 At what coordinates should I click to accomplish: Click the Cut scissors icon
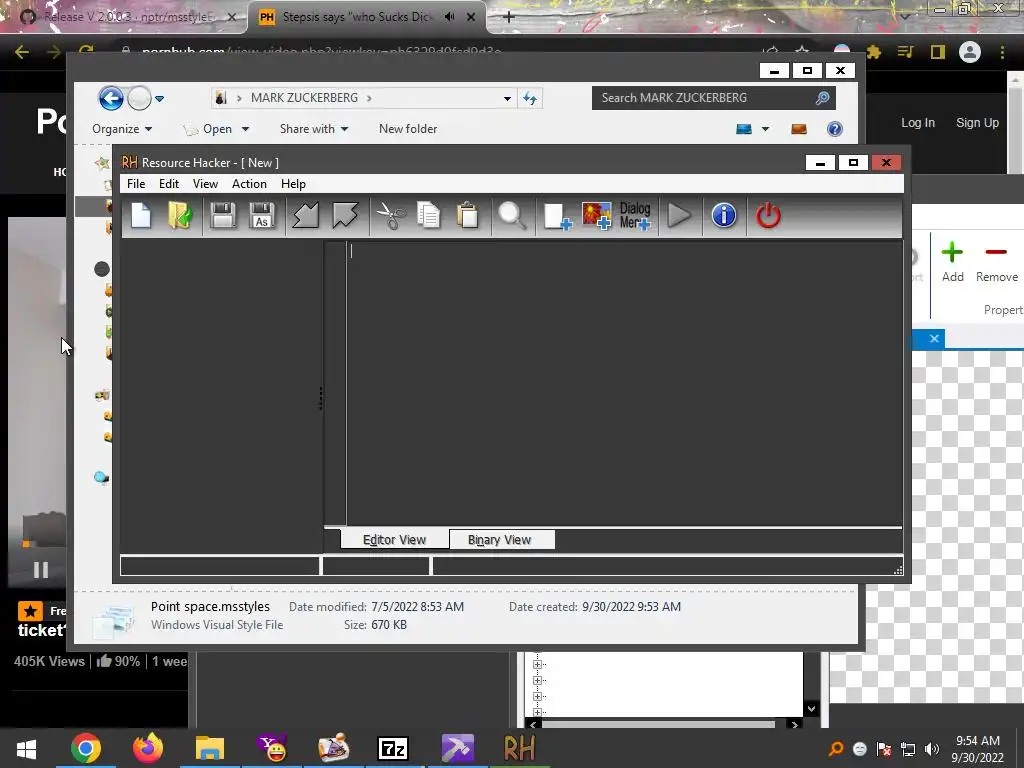coord(391,216)
